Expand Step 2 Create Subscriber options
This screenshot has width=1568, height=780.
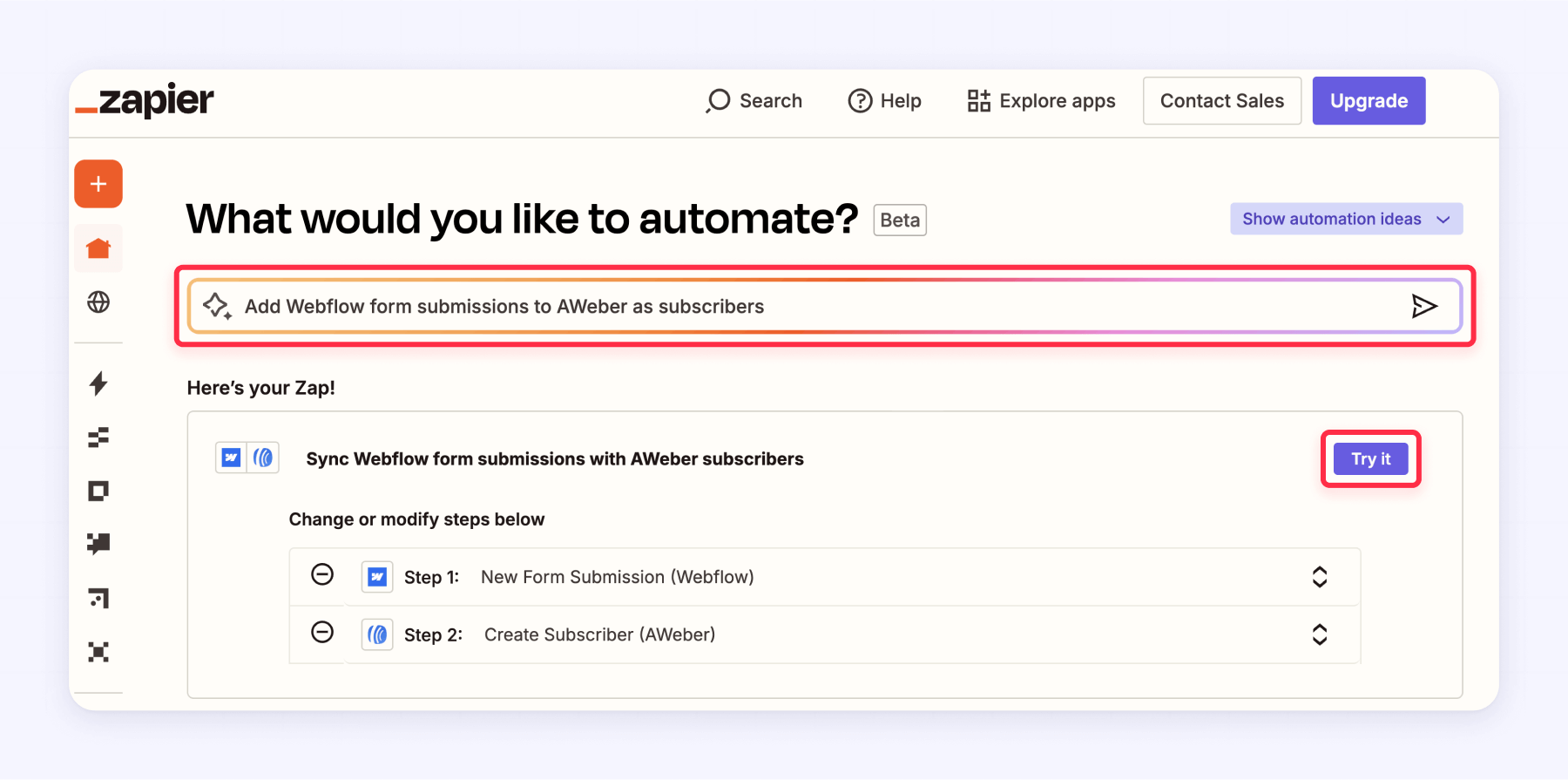coord(1320,634)
